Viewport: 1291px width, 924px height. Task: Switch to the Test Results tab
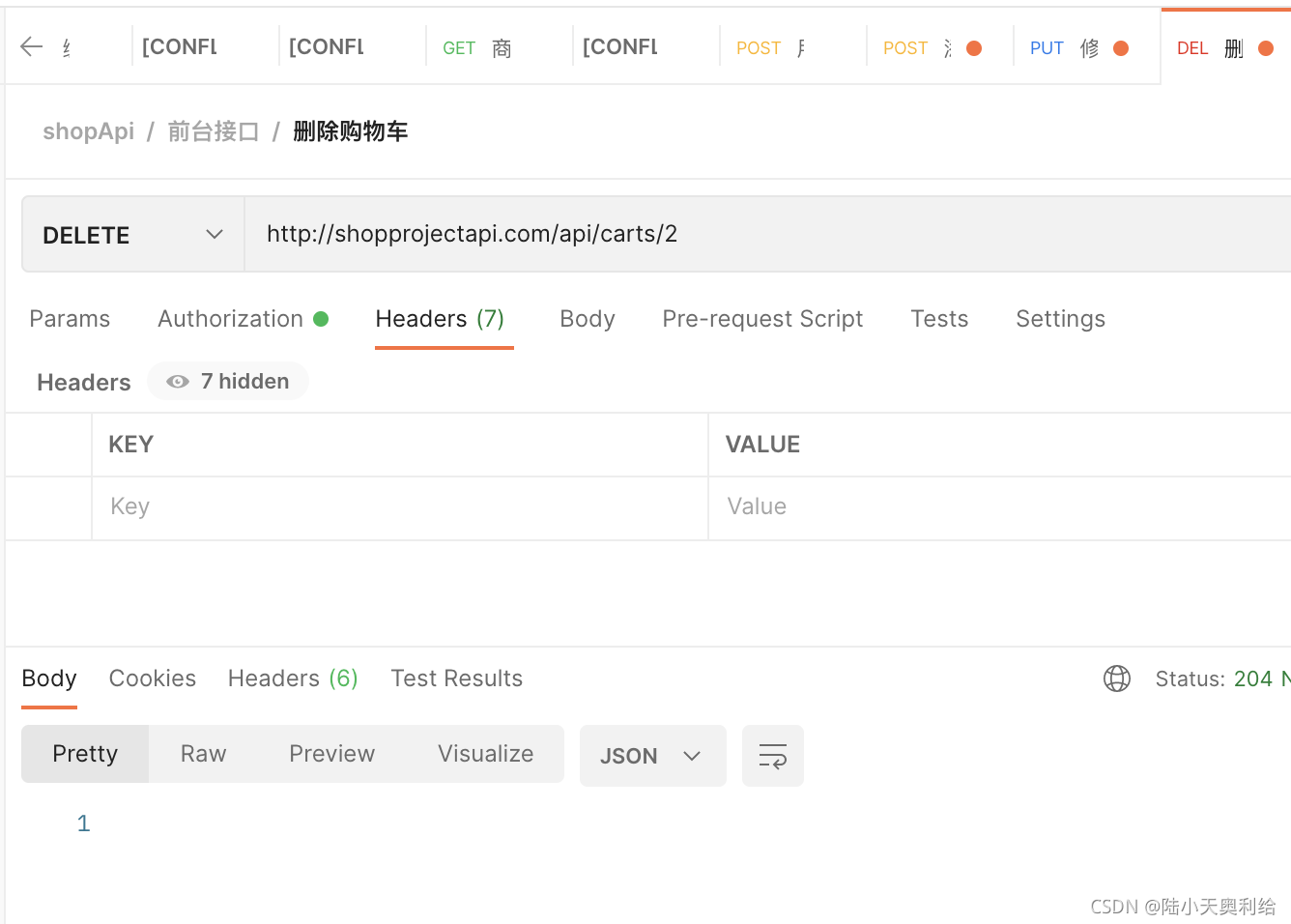(x=456, y=679)
